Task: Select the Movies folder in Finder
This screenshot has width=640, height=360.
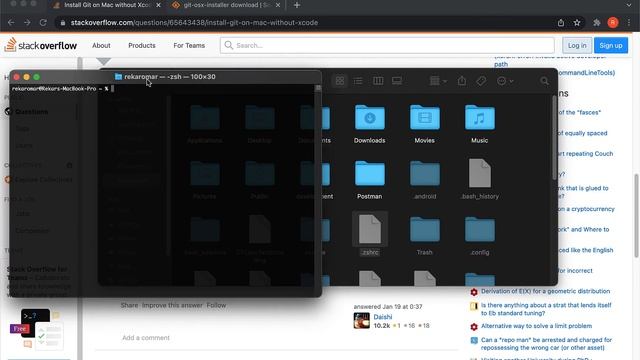Action: click(x=424, y=124)
